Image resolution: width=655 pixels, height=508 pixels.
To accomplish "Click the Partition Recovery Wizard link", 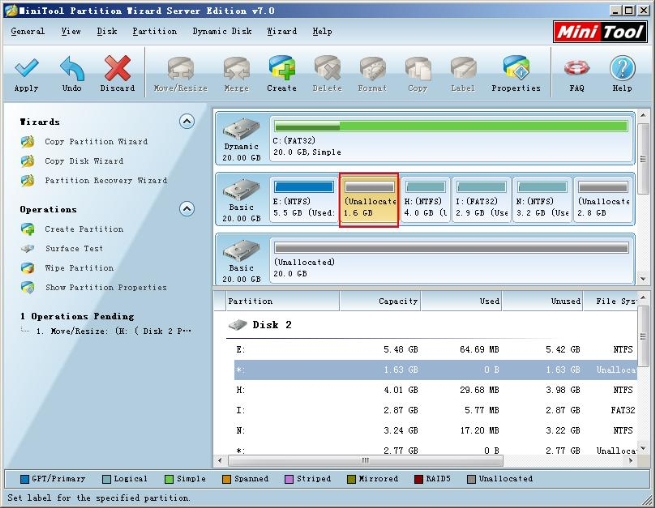I will (x=106, y=180).
